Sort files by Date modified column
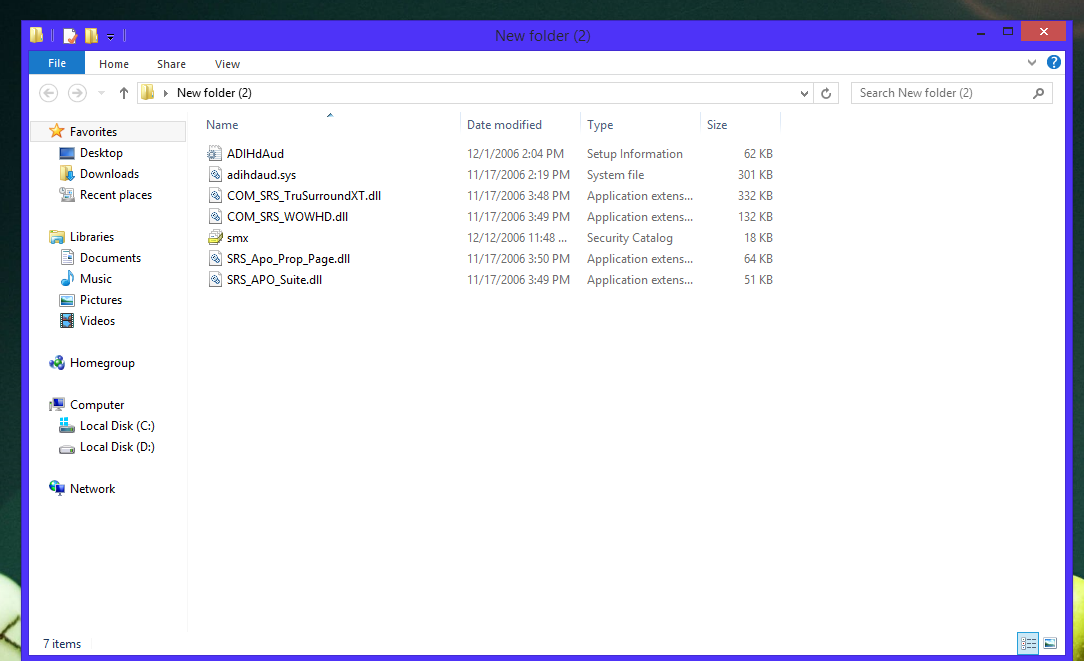This screenshot has width=1084, height=661. pos(504,124)
